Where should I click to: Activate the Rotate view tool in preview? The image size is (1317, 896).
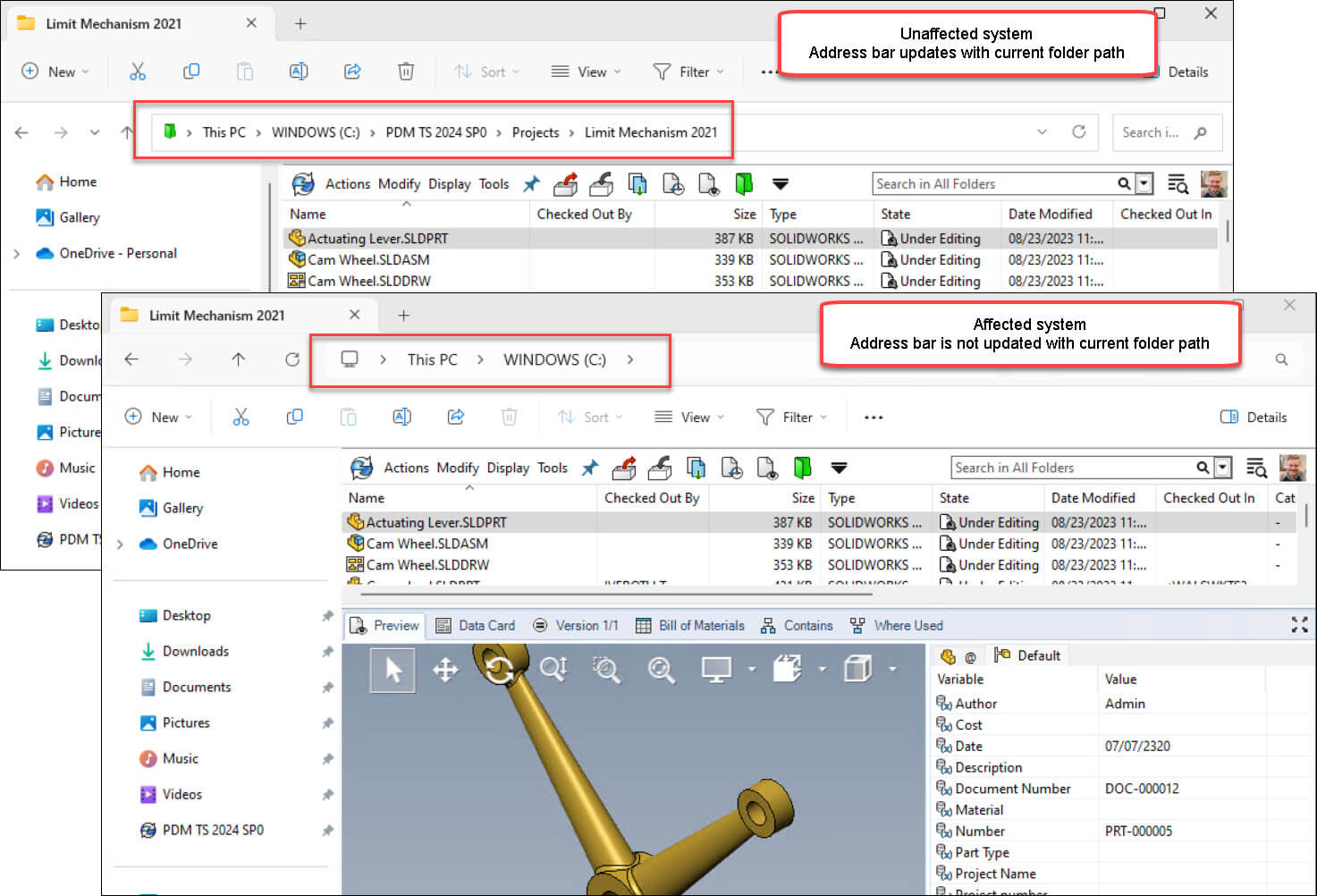point(499,671)
